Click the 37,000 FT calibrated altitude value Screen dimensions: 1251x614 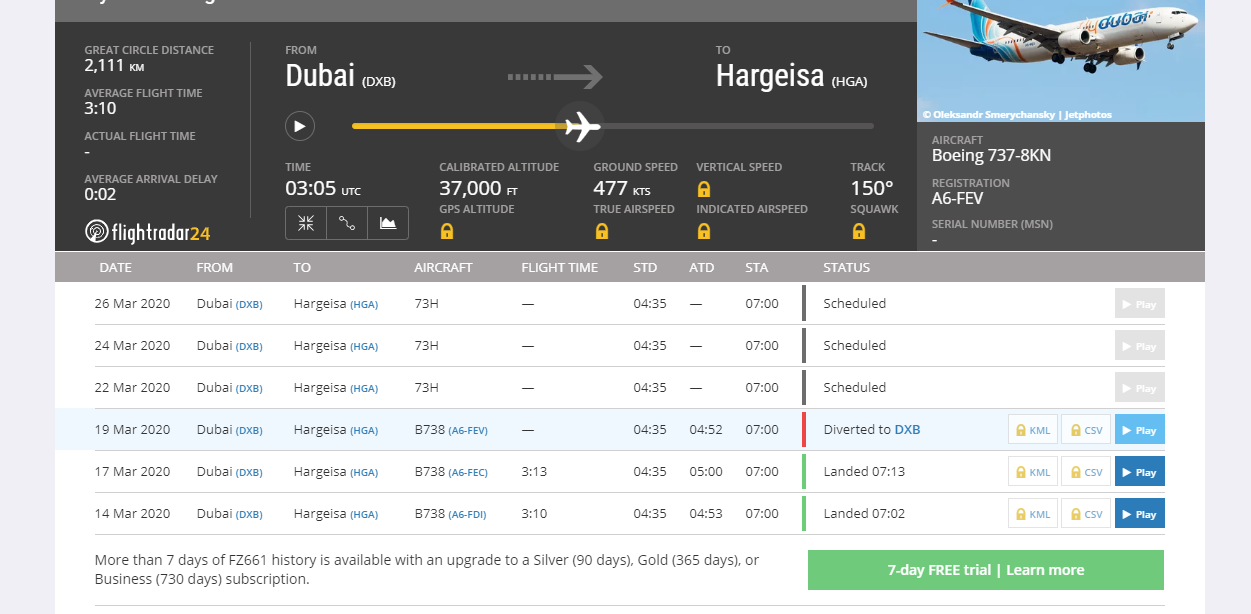click(478, 188)
